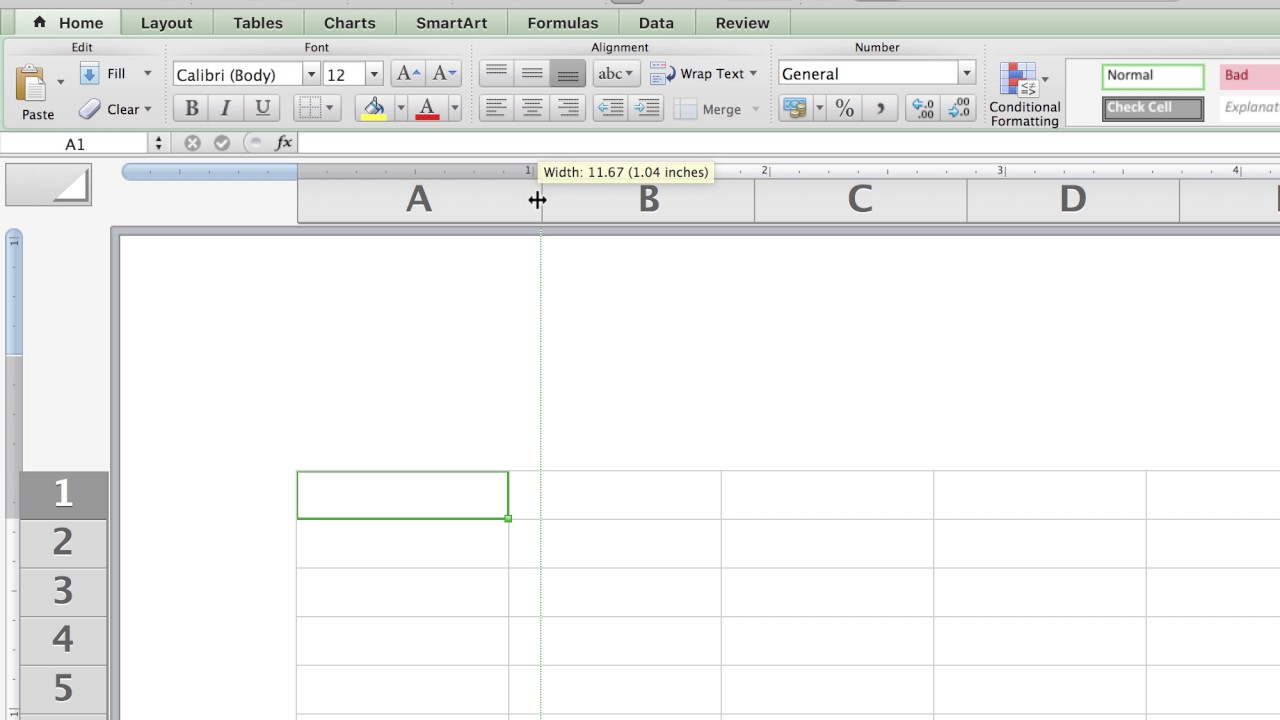The height and width of the screenshot is (720, 1280).
Task: Switch to the Home tab
Action: tap(68, 22)
